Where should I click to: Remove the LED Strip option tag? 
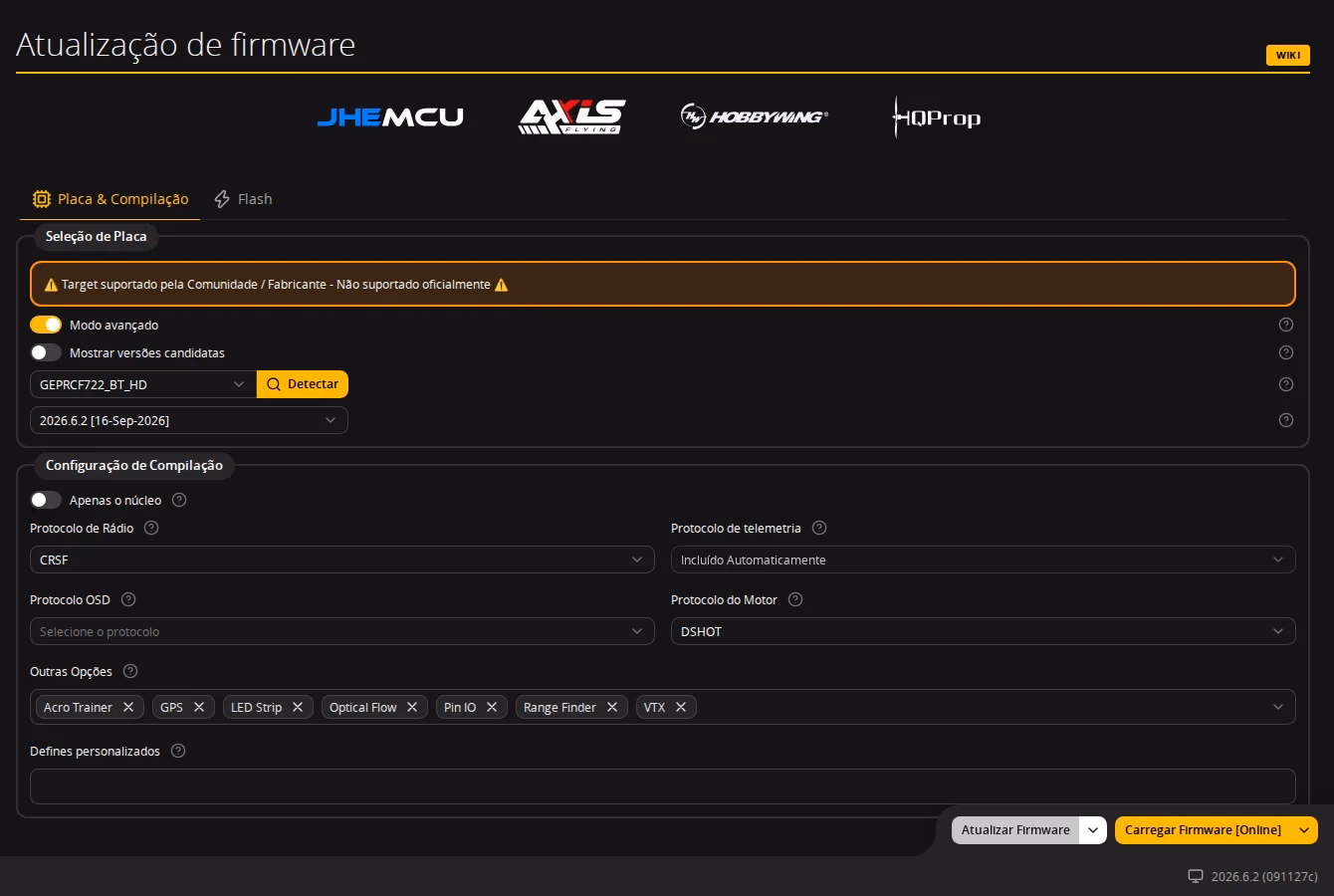pos(298,707)
